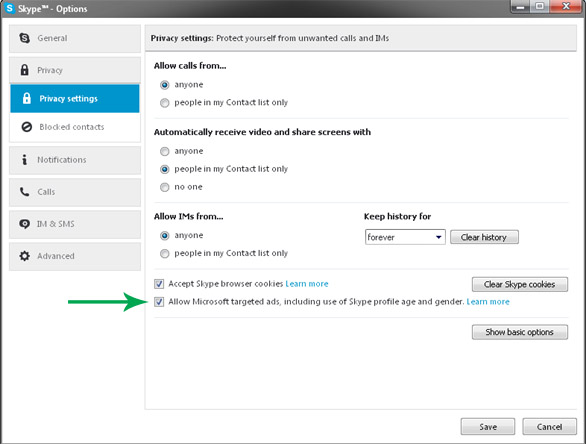The width and height of the screenshot is (586, 444).
Task: Click the Skype logo icon beside General
Action: tap(25, 38)
